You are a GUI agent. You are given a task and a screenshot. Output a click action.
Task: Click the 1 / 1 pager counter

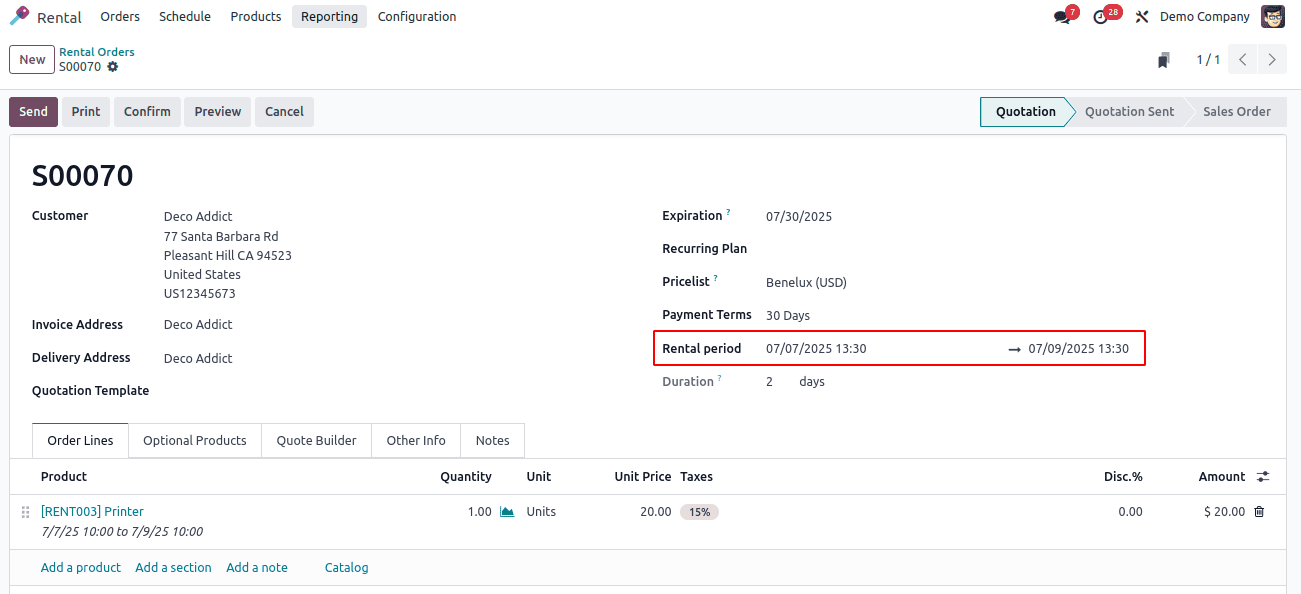[1208, 60]
